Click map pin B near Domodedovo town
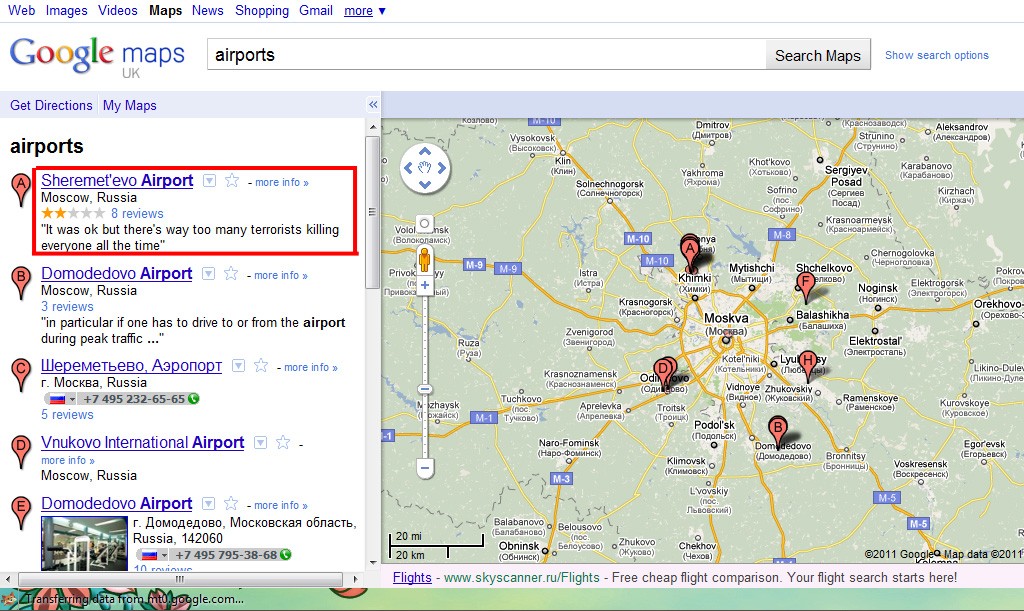Viewport: 1024px width, 611px height. tap(777, 432)
